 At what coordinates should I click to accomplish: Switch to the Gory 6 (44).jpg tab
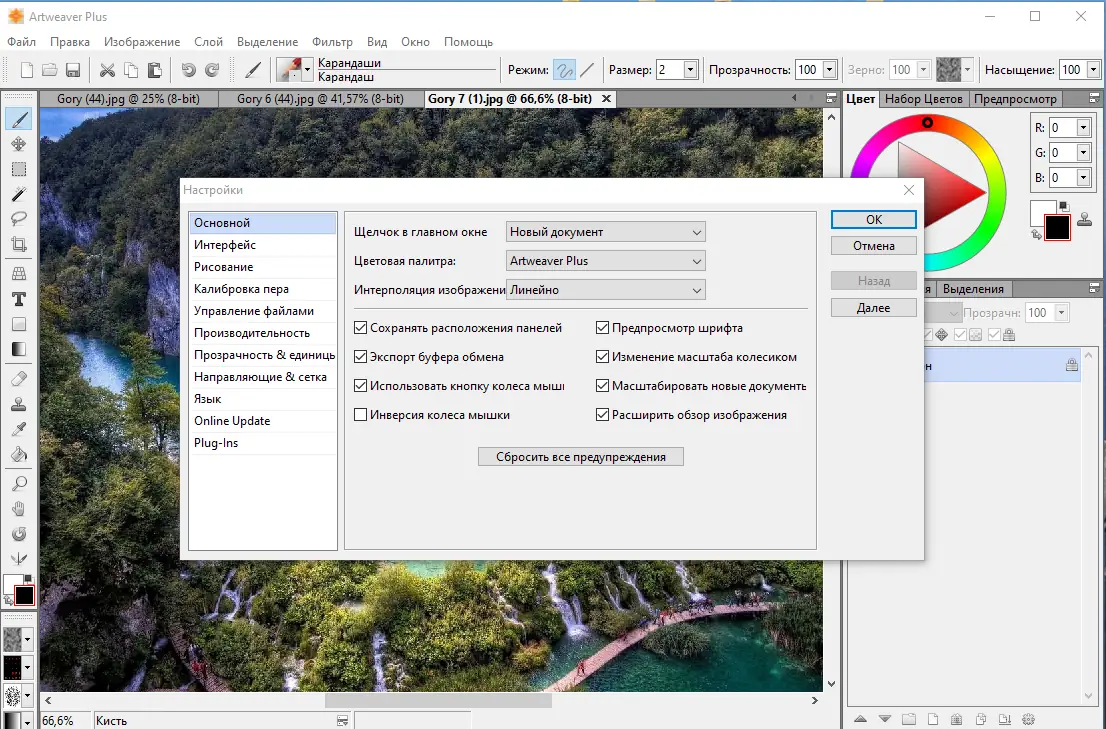click(x=320, y=99)
